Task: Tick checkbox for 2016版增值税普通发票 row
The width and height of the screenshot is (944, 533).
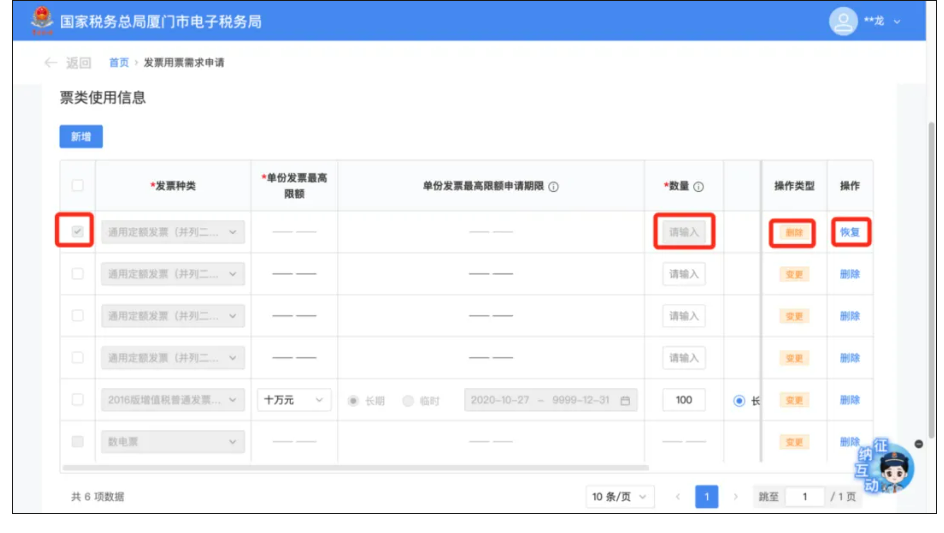Action: pos(78,400)
